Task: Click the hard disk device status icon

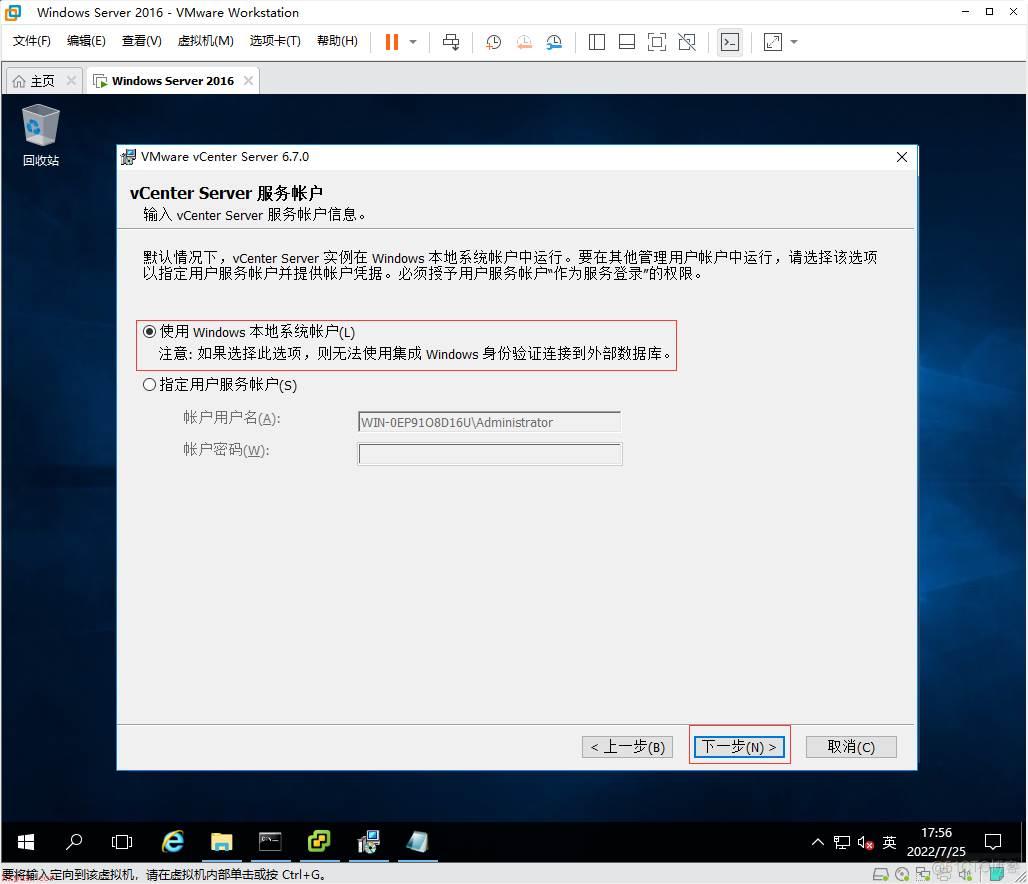Action: click(x=880, y=874)
